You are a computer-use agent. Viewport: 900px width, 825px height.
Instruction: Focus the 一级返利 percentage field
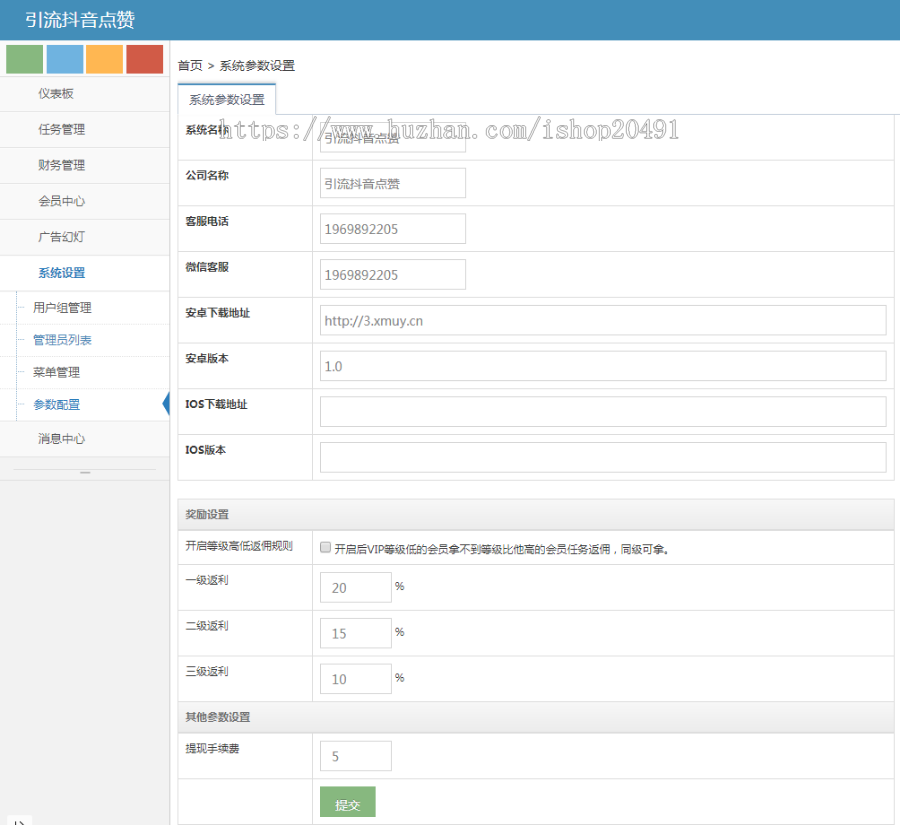pyautogui.click(x=355, y=588)
